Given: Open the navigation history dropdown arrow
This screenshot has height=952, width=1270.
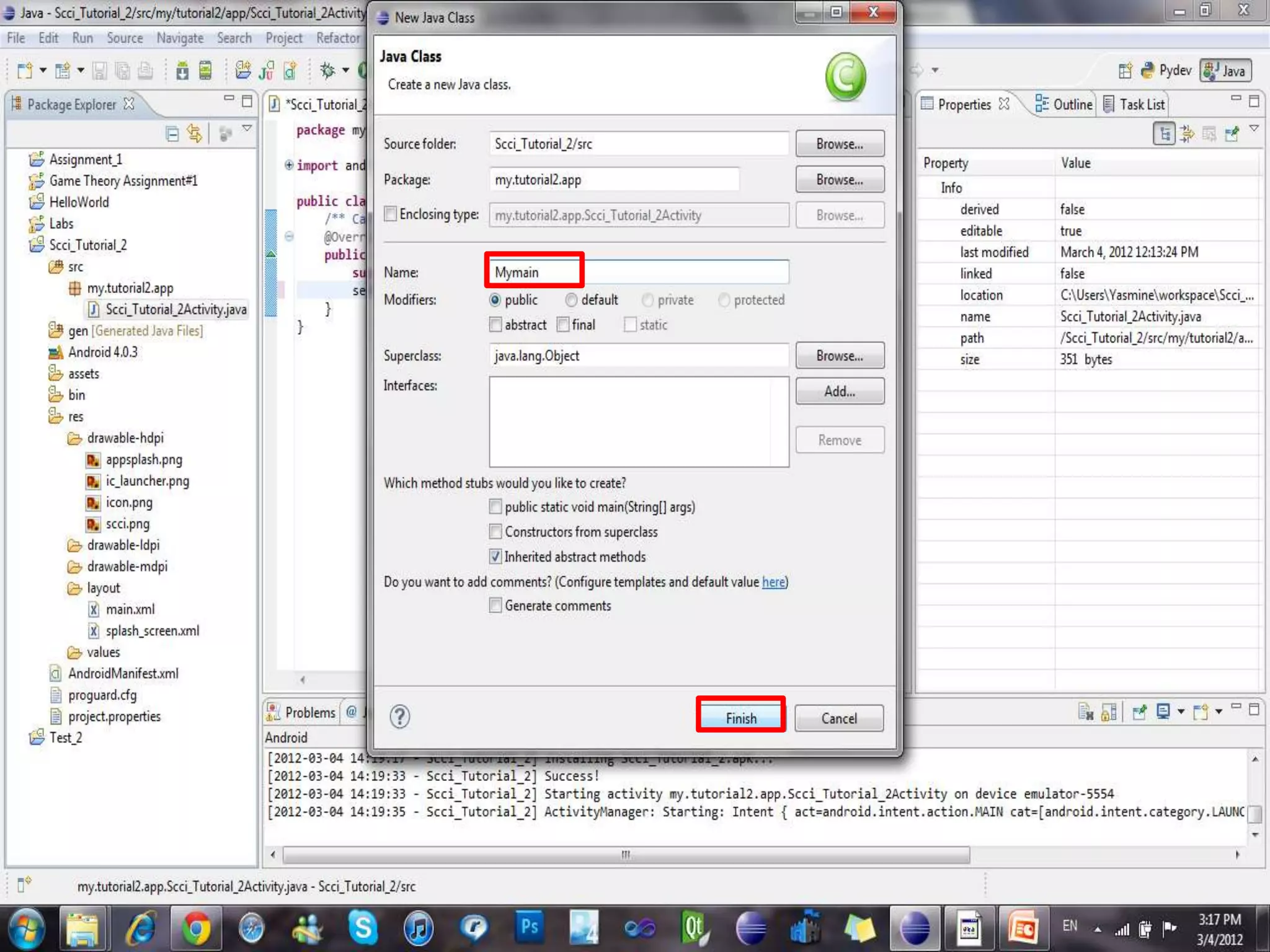Looking at the screenshot, I should pyautogui.click(x=934, y=71).
